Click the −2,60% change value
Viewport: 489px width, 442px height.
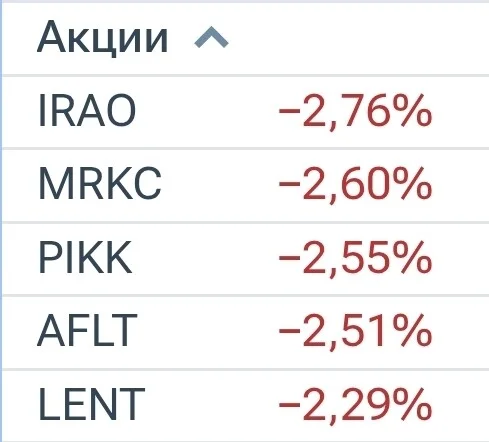[355, 185]
